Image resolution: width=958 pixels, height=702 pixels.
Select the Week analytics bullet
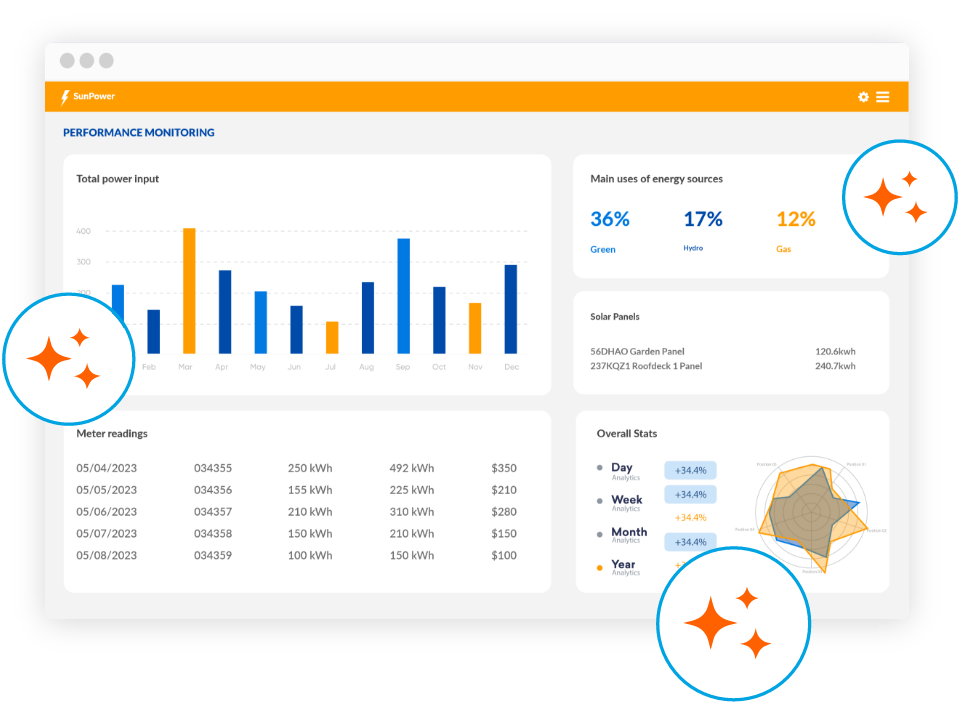600,500
